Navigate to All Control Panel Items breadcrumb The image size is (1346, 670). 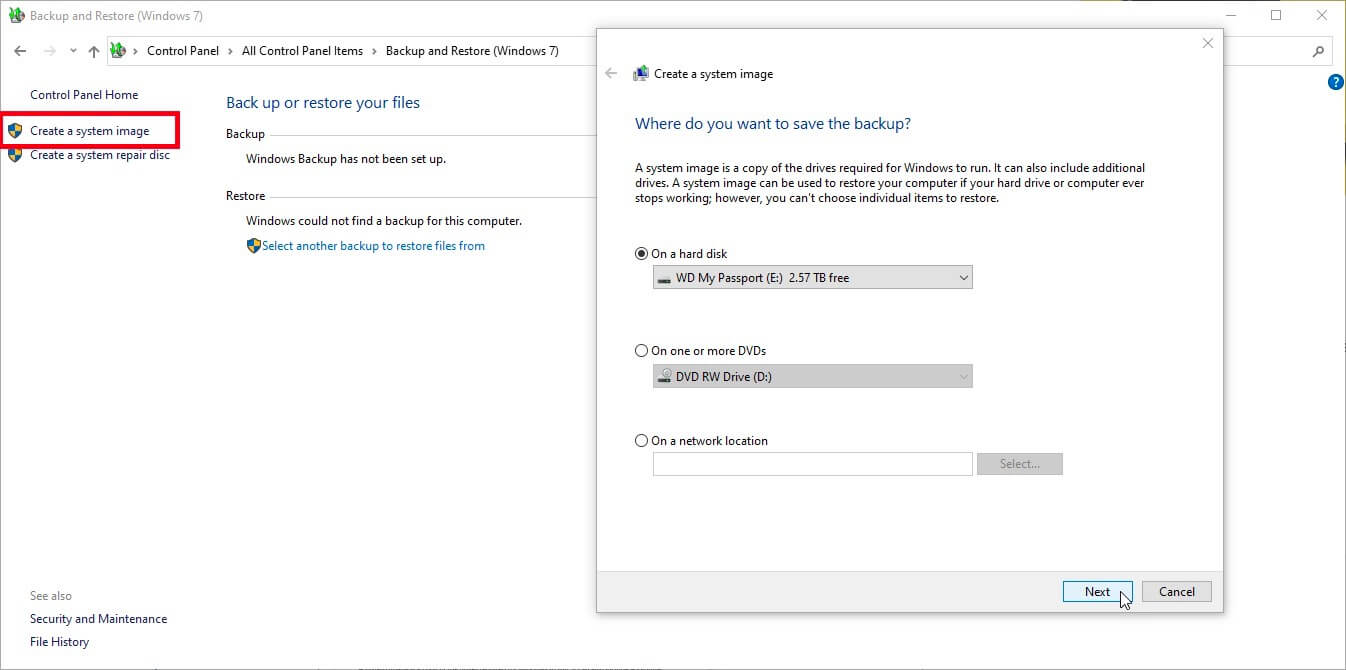(x=303, y=50)
